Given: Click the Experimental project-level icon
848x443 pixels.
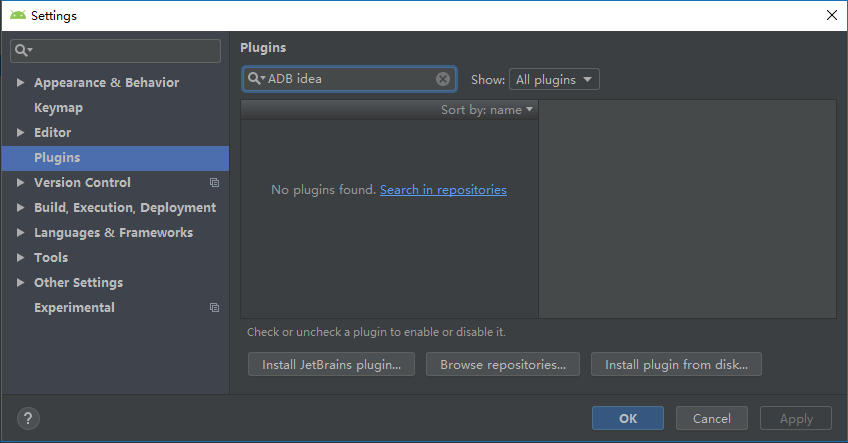Looking at the screenshot, I should 214,308.
